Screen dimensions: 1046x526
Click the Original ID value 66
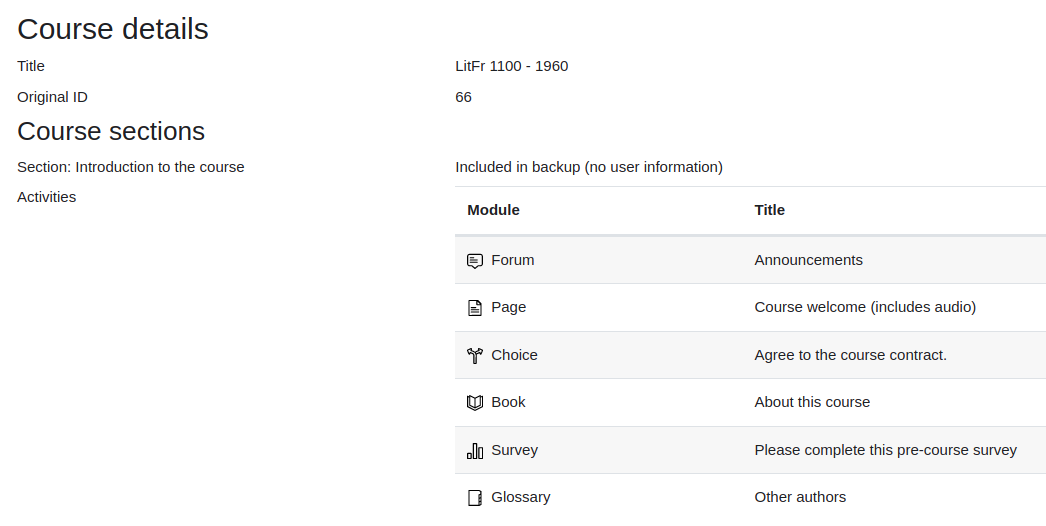click(464, 97)
